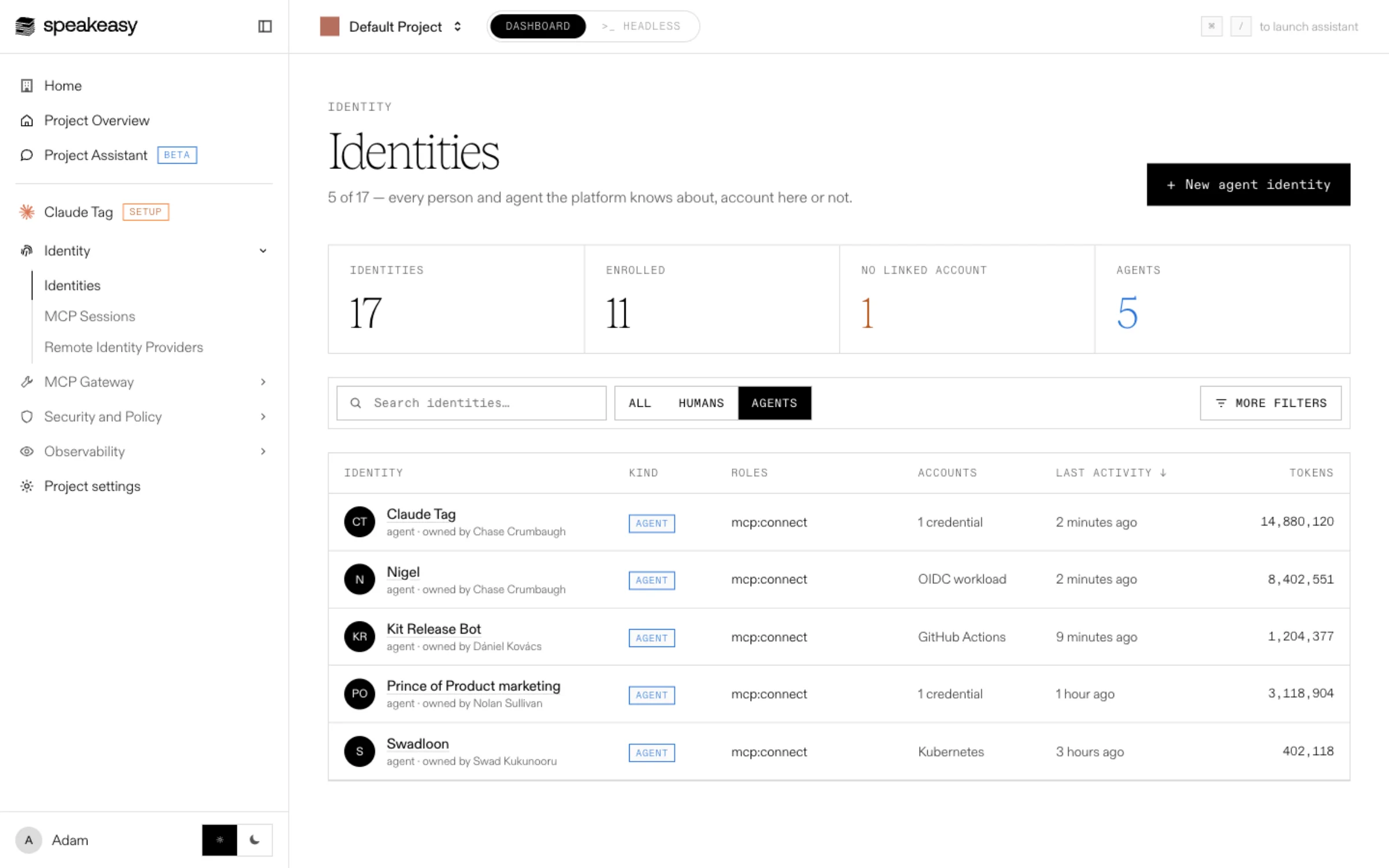Click the KR avatar for Kit Release Bot
1389x868 pixels.
point(359,637)
